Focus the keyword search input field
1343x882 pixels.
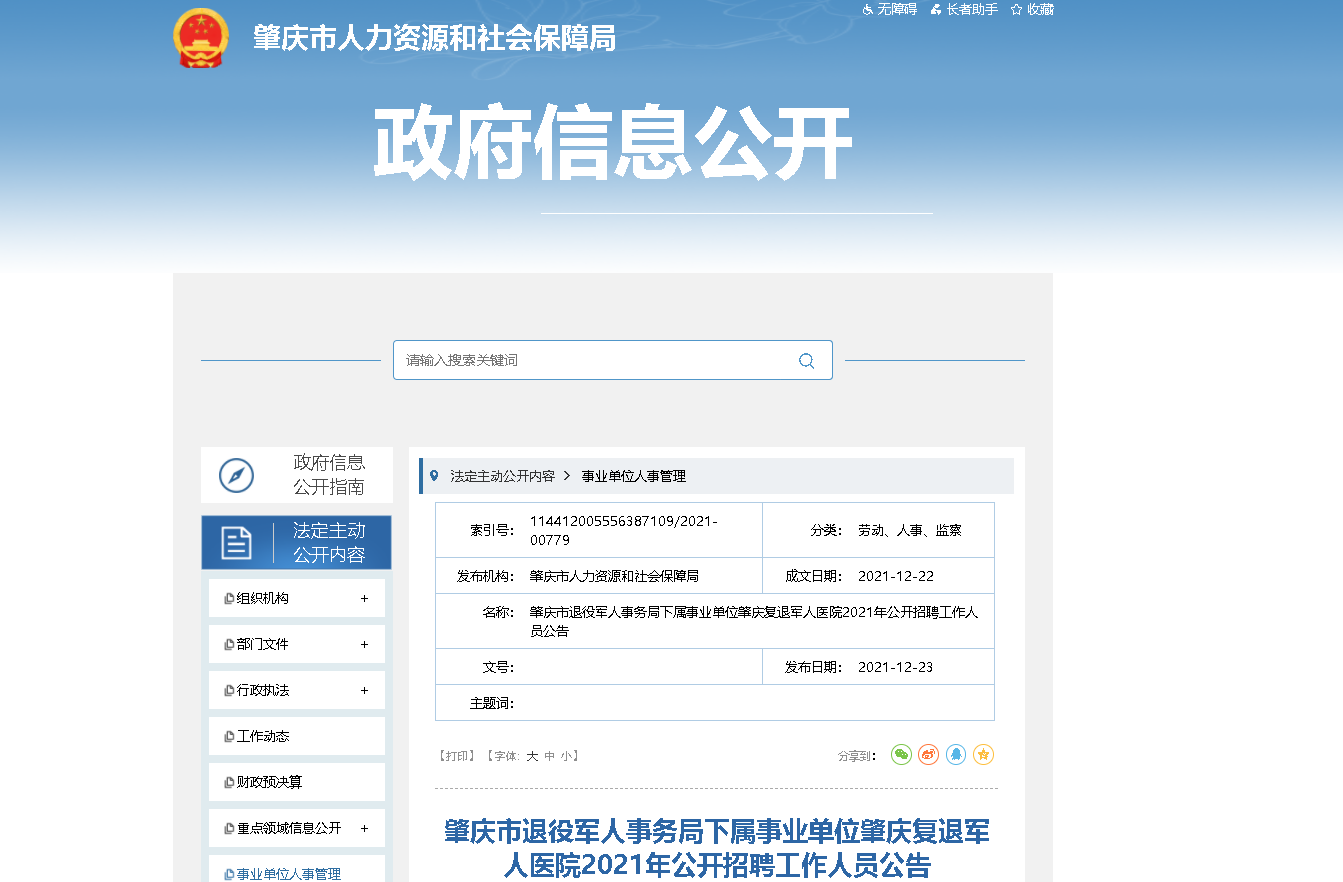[595, 361]
